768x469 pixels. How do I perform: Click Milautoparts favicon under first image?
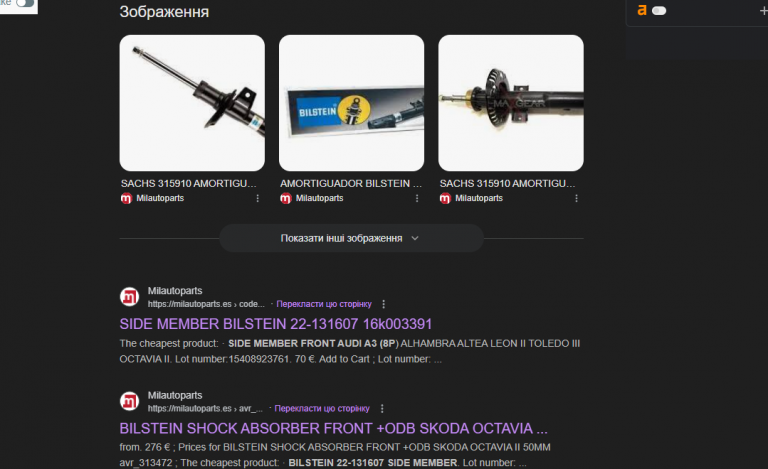tap(126, 198)
